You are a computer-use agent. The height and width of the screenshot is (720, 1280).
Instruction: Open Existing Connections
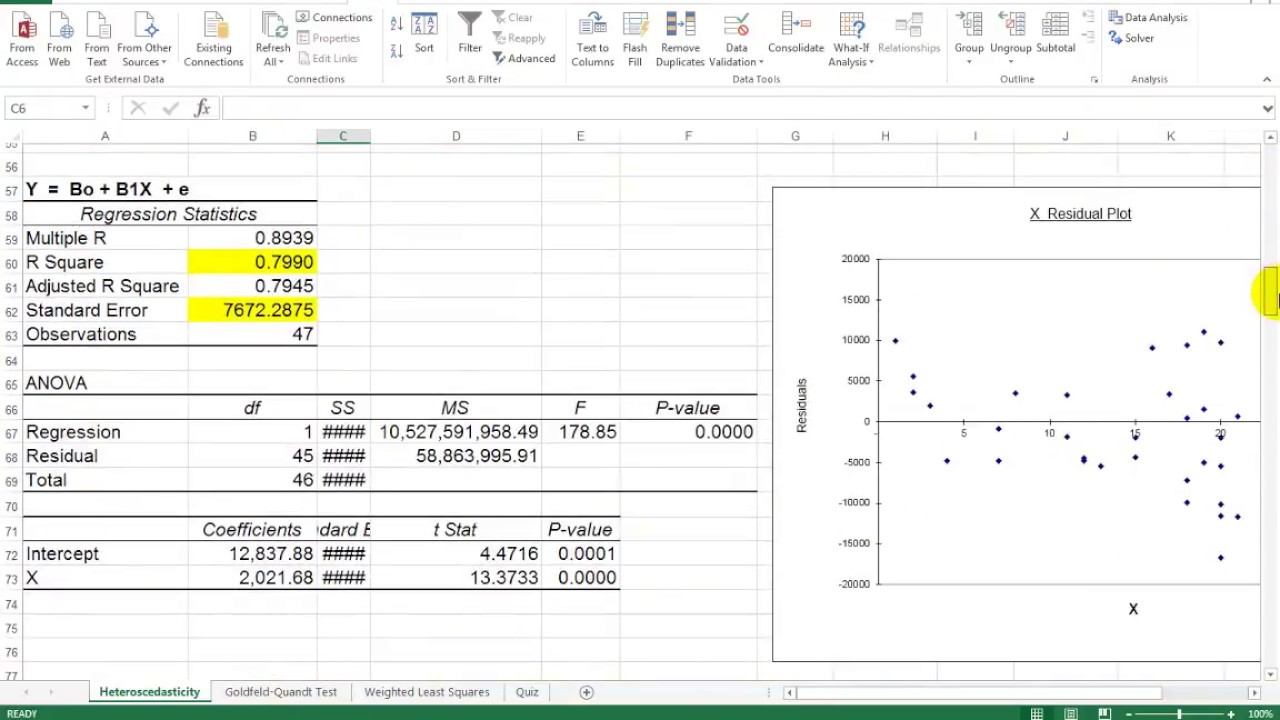click(213, 40)
